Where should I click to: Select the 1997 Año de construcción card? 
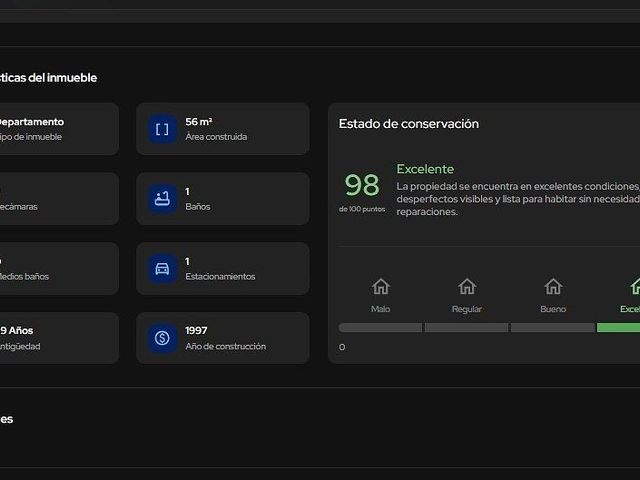(223, 338)
